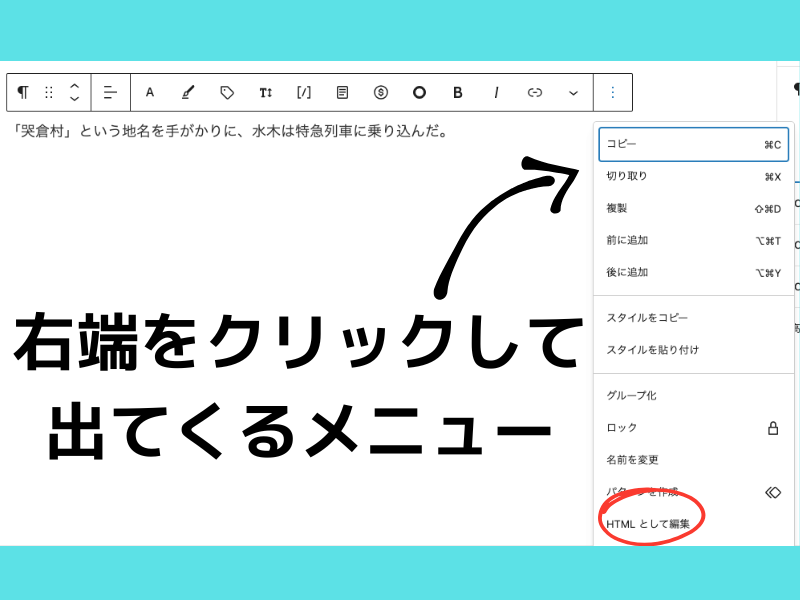The height and width of the screenshot is (600, 800).
Task: Click the text color A icon
Action: (150, 92)
